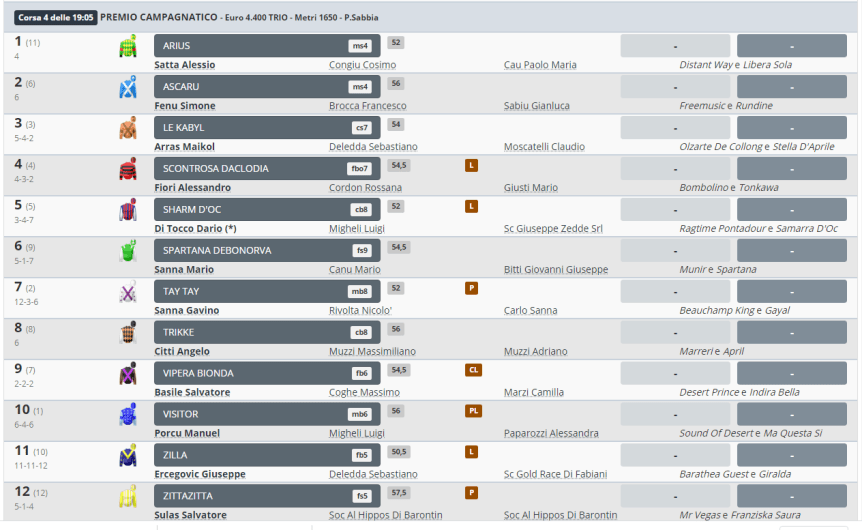Click the blue cross silks icon for Ascaru
This screenshot has width=862, height=530.
pos(128,88)
